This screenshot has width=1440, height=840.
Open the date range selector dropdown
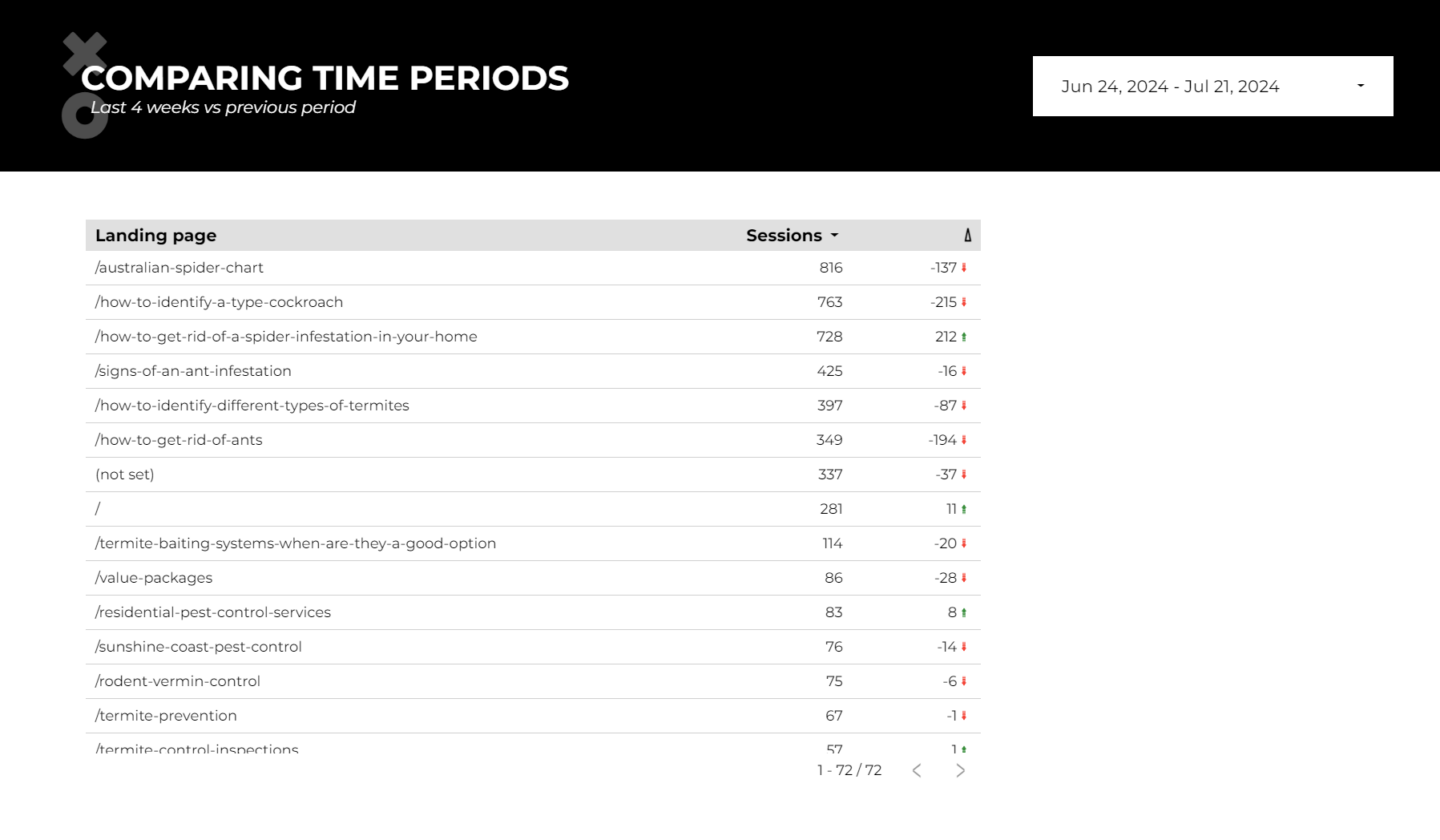[x=1212, y=86]
